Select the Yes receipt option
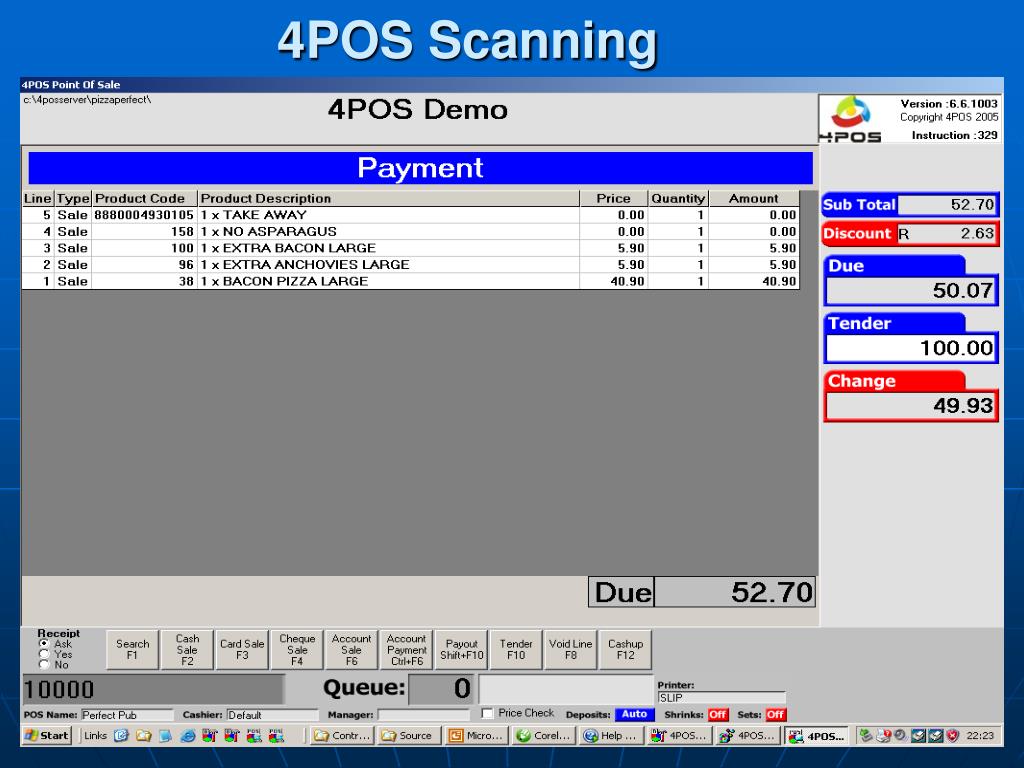Viewport: 1024px width, 768px height. pyautogui.click(x=44, y=654)
